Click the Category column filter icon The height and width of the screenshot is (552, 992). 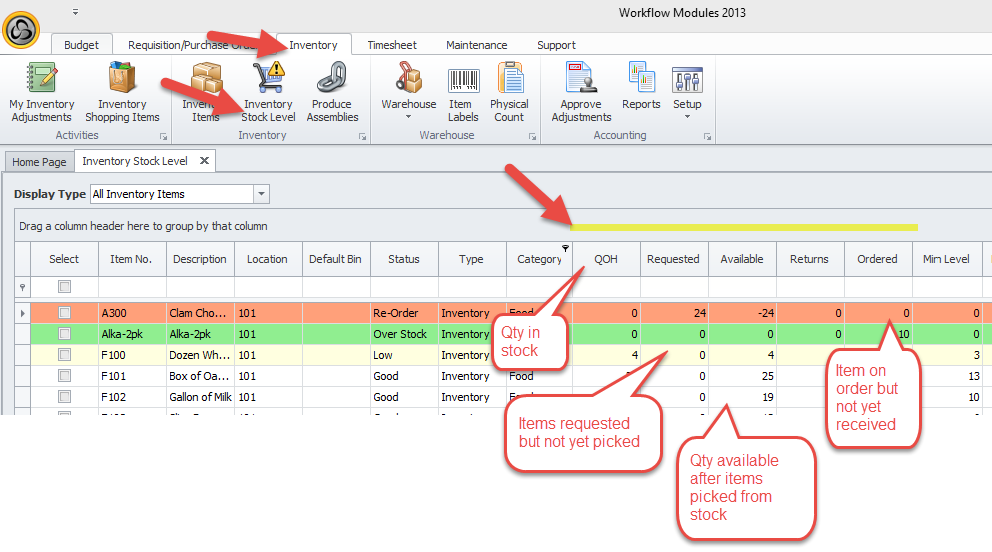coord(566,248)
